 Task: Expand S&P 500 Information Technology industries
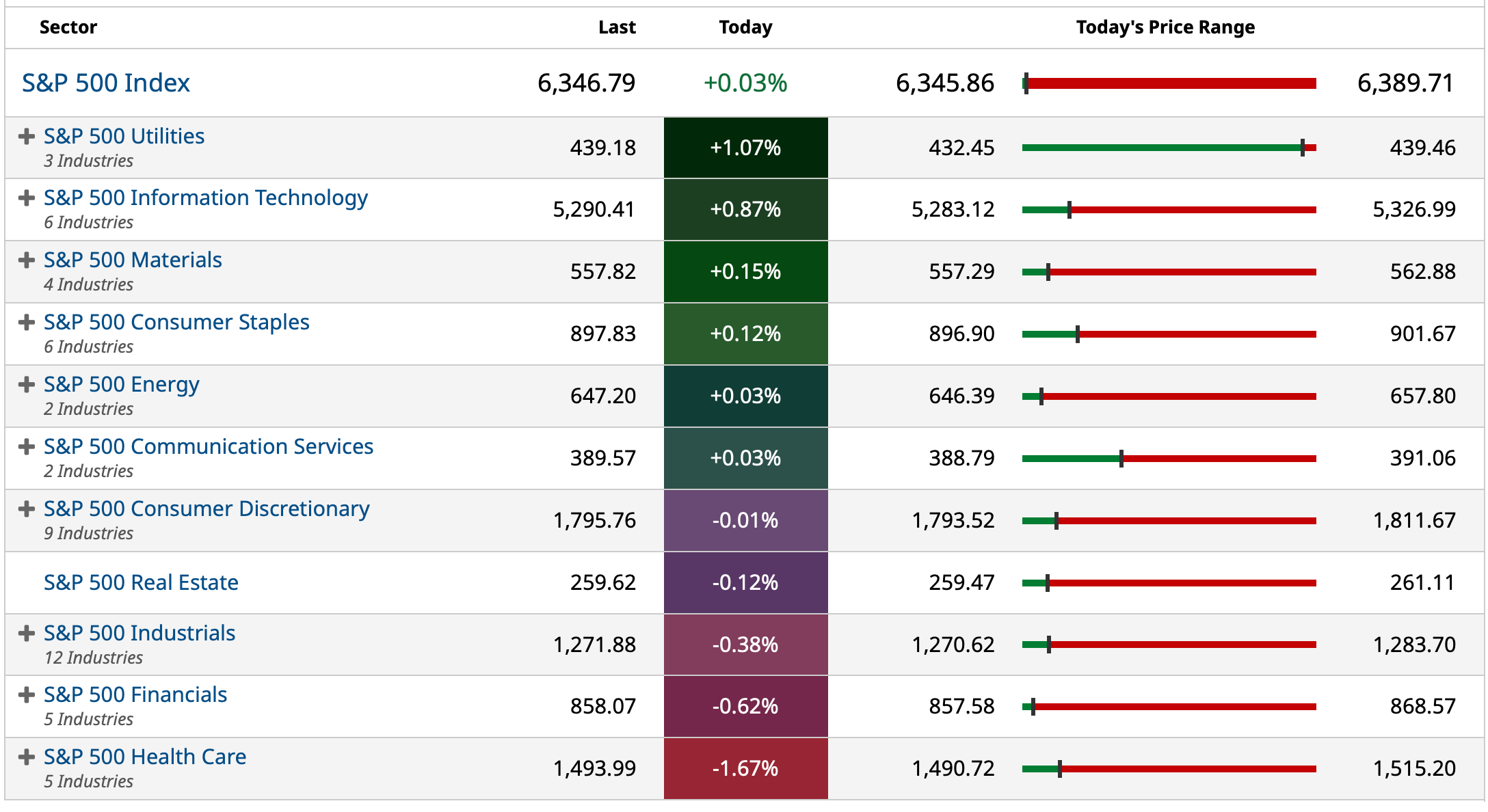click(27, 198)
